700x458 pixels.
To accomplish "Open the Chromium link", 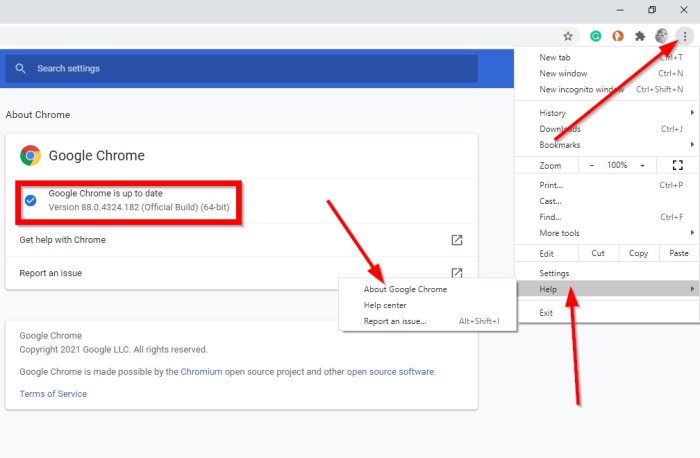I will [201, 371].
